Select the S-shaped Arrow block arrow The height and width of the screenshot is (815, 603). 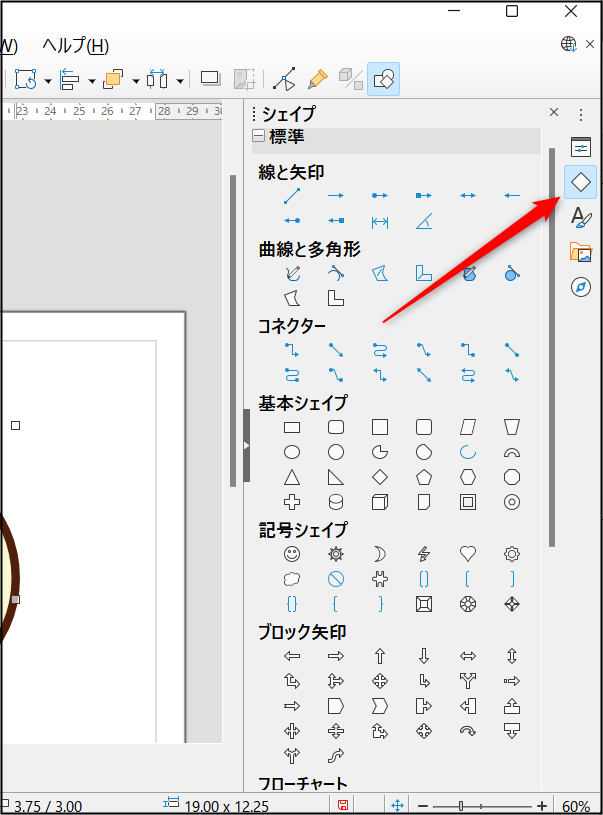tap(336, 756)
